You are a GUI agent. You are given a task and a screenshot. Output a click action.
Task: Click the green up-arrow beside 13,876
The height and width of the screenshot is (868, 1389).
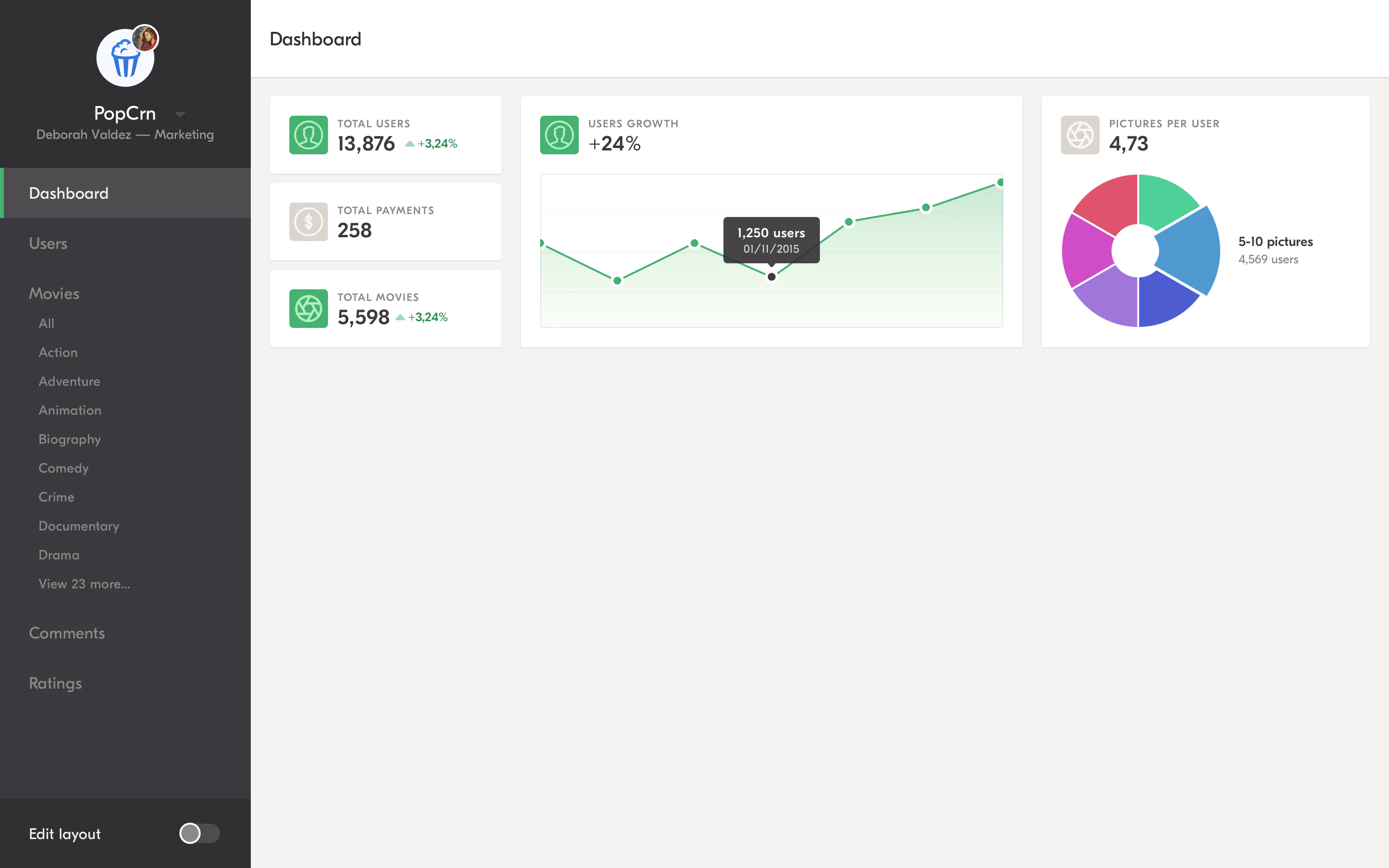pyautogui.click(x=410, y=144)
